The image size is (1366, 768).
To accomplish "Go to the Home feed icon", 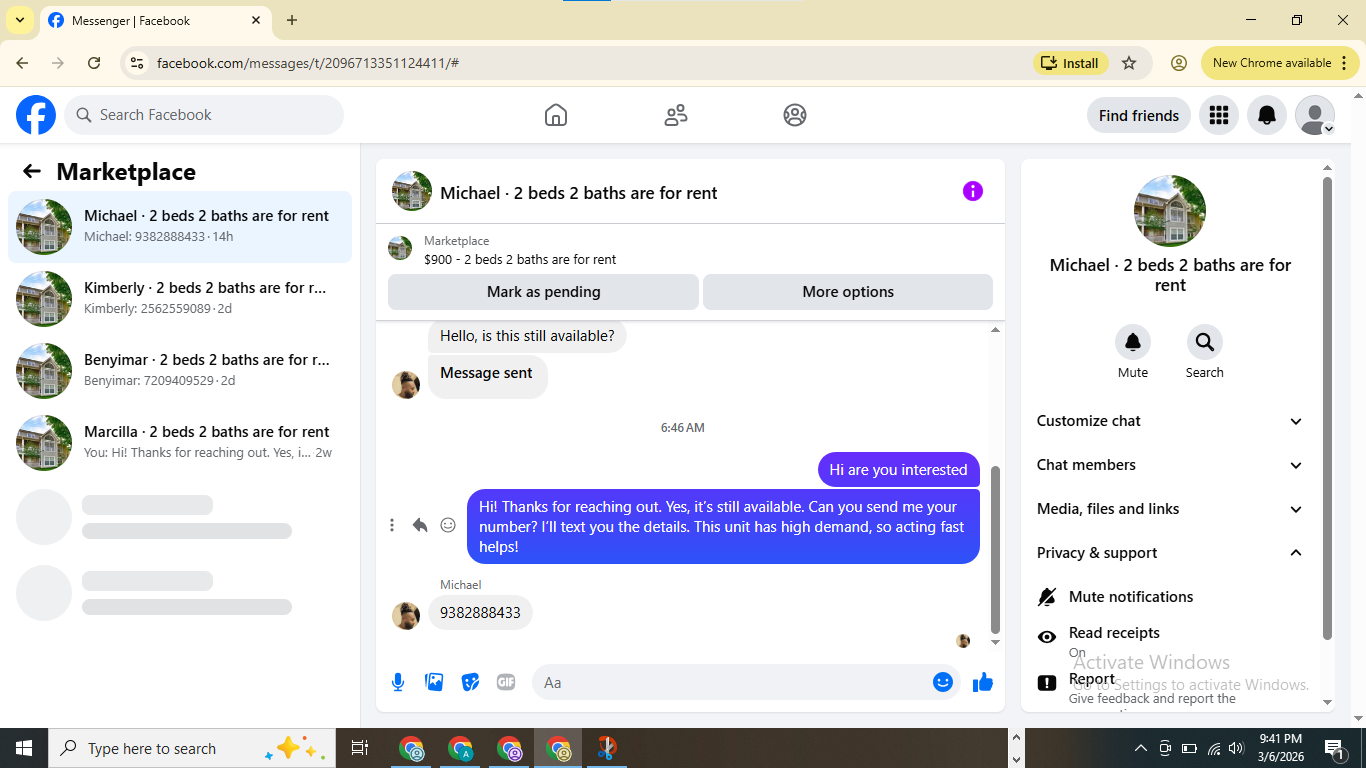I will tap(556, 115).
